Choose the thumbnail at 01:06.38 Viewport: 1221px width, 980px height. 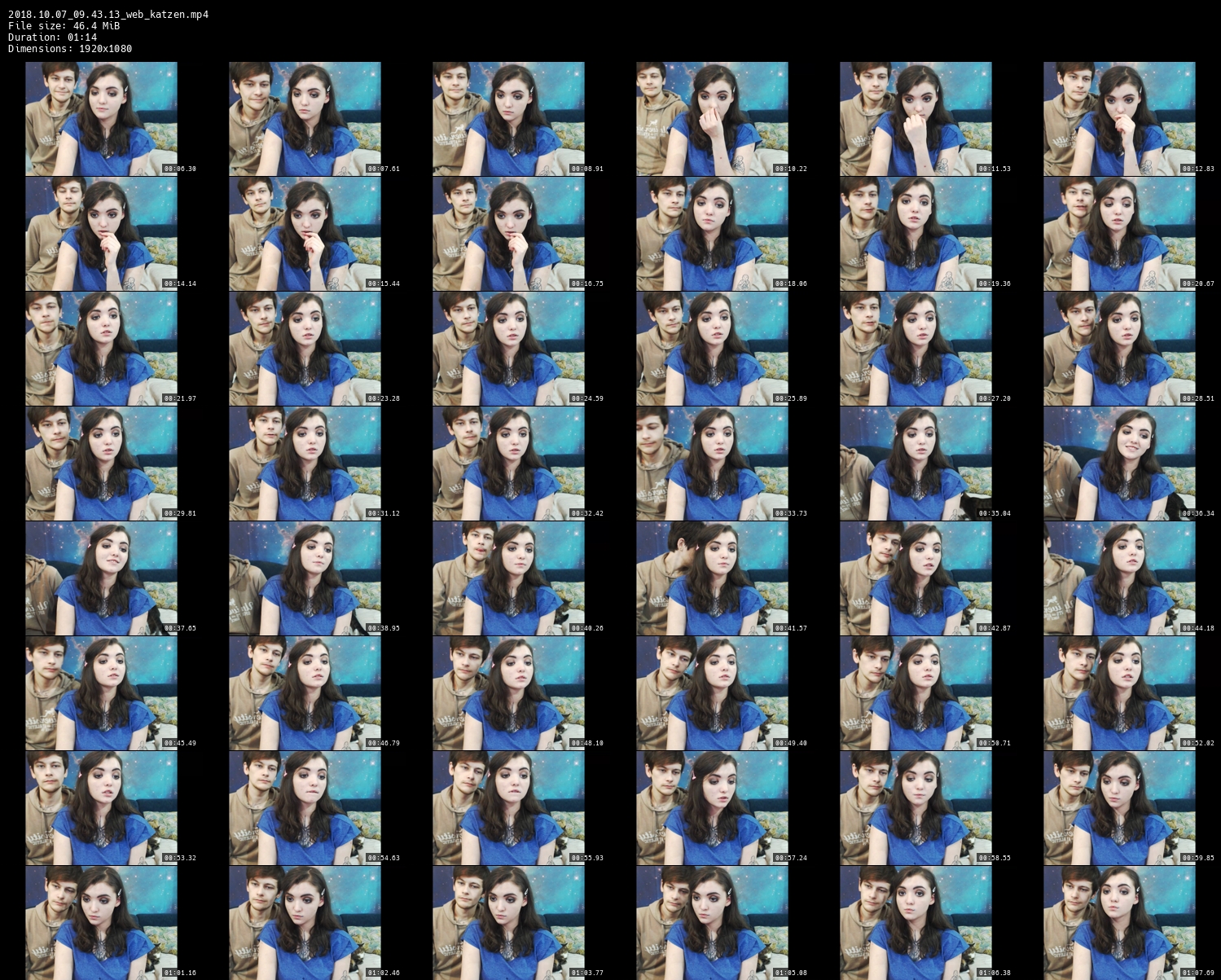click(916, 923)
